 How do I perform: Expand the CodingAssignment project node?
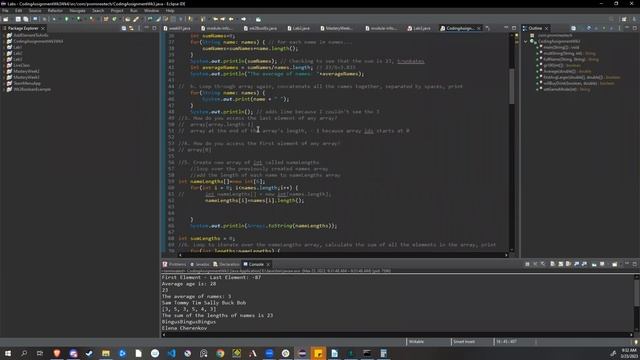click(x=4, y=41)
